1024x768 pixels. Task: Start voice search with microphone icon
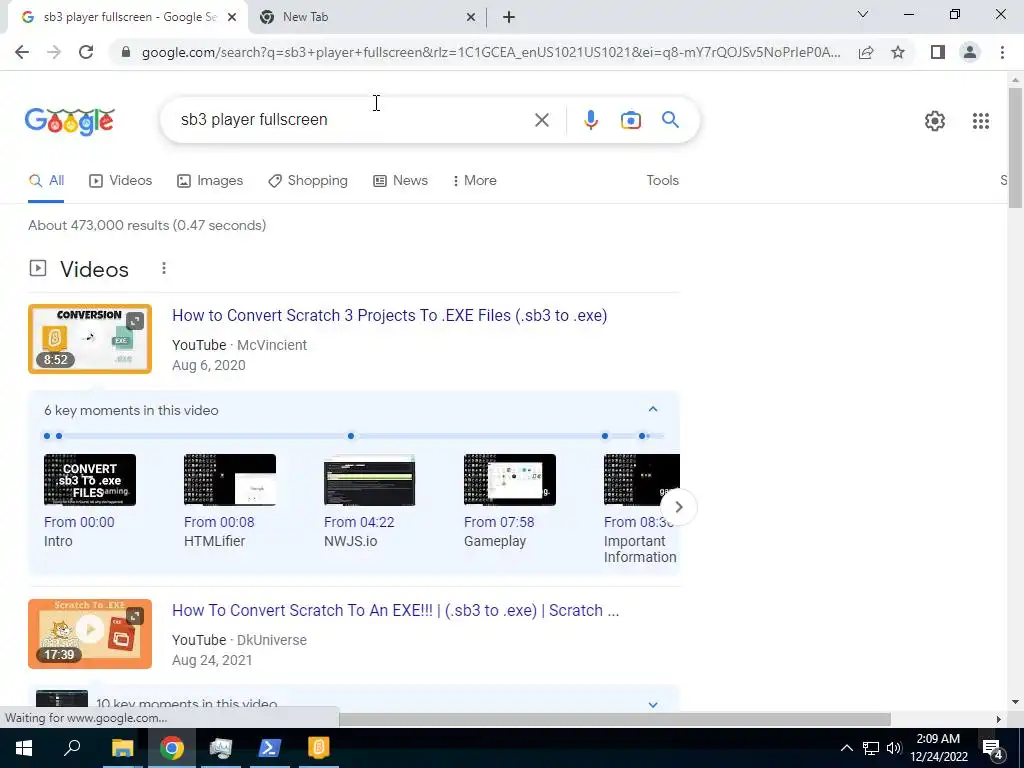pos(590,120)
